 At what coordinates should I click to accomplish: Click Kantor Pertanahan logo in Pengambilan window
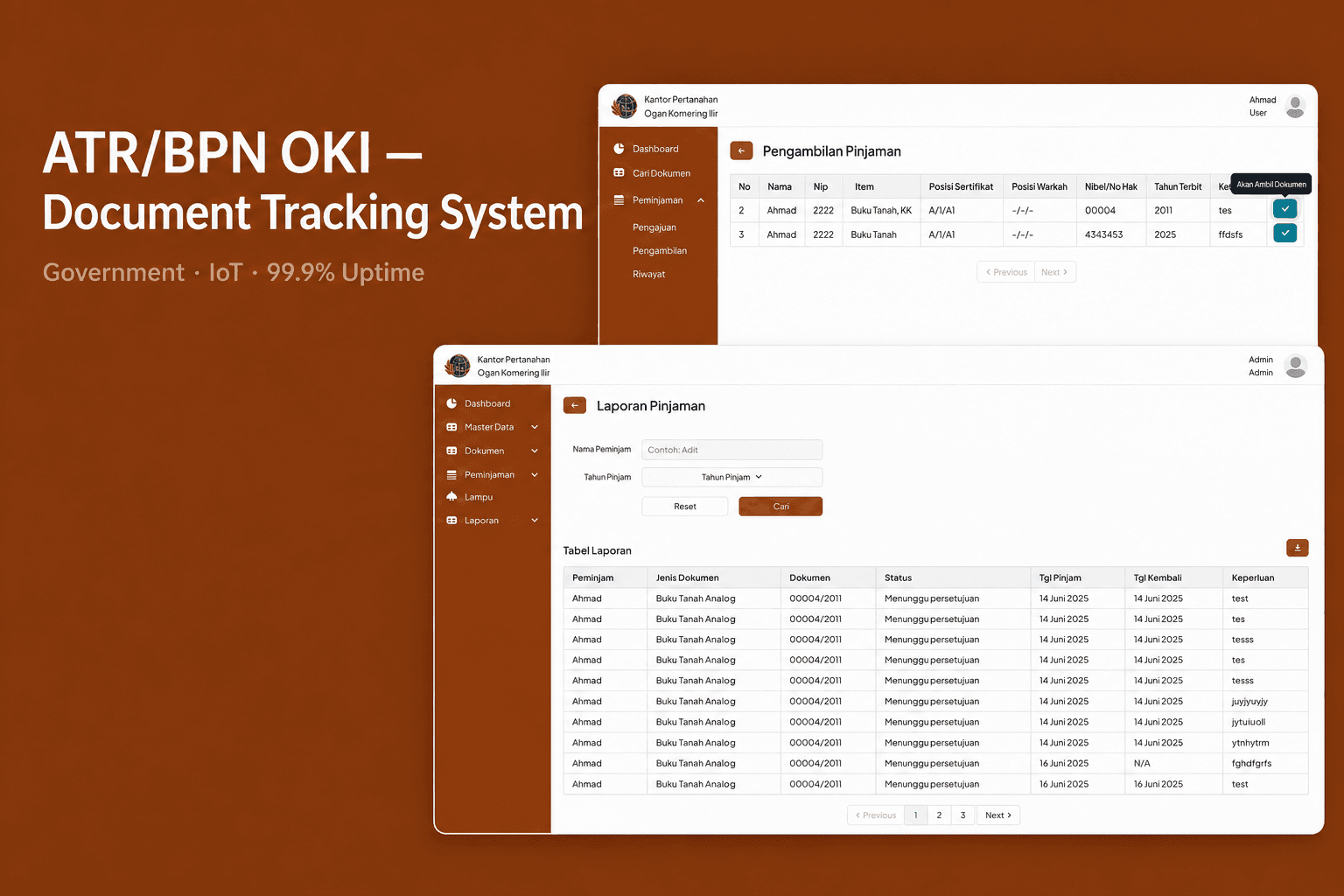click(x=625, y=106)
